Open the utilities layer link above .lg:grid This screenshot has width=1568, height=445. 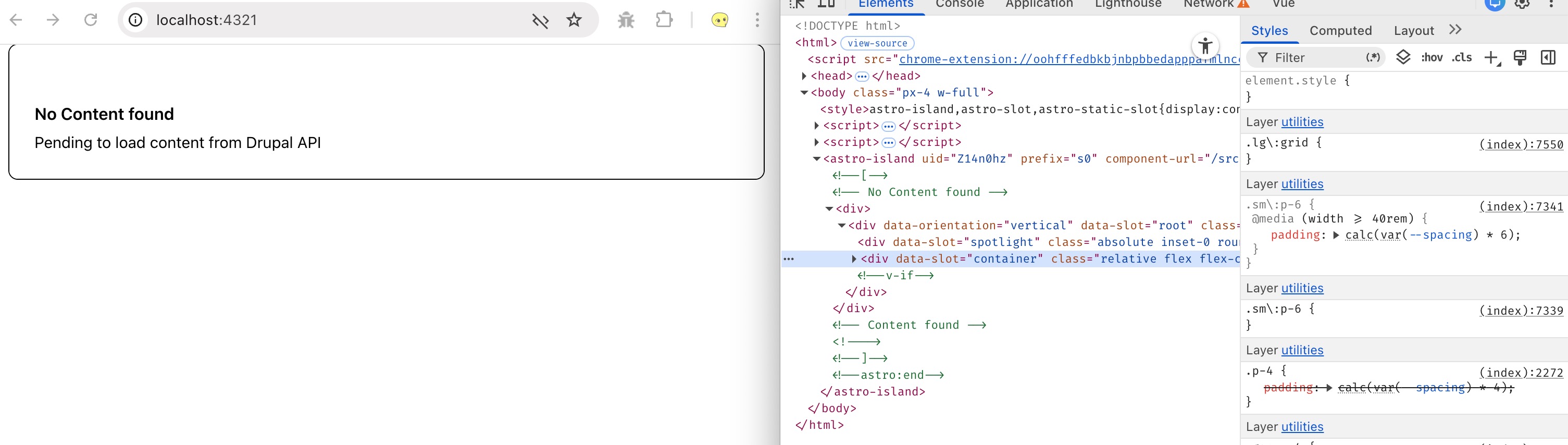[x=1302, y=122]
